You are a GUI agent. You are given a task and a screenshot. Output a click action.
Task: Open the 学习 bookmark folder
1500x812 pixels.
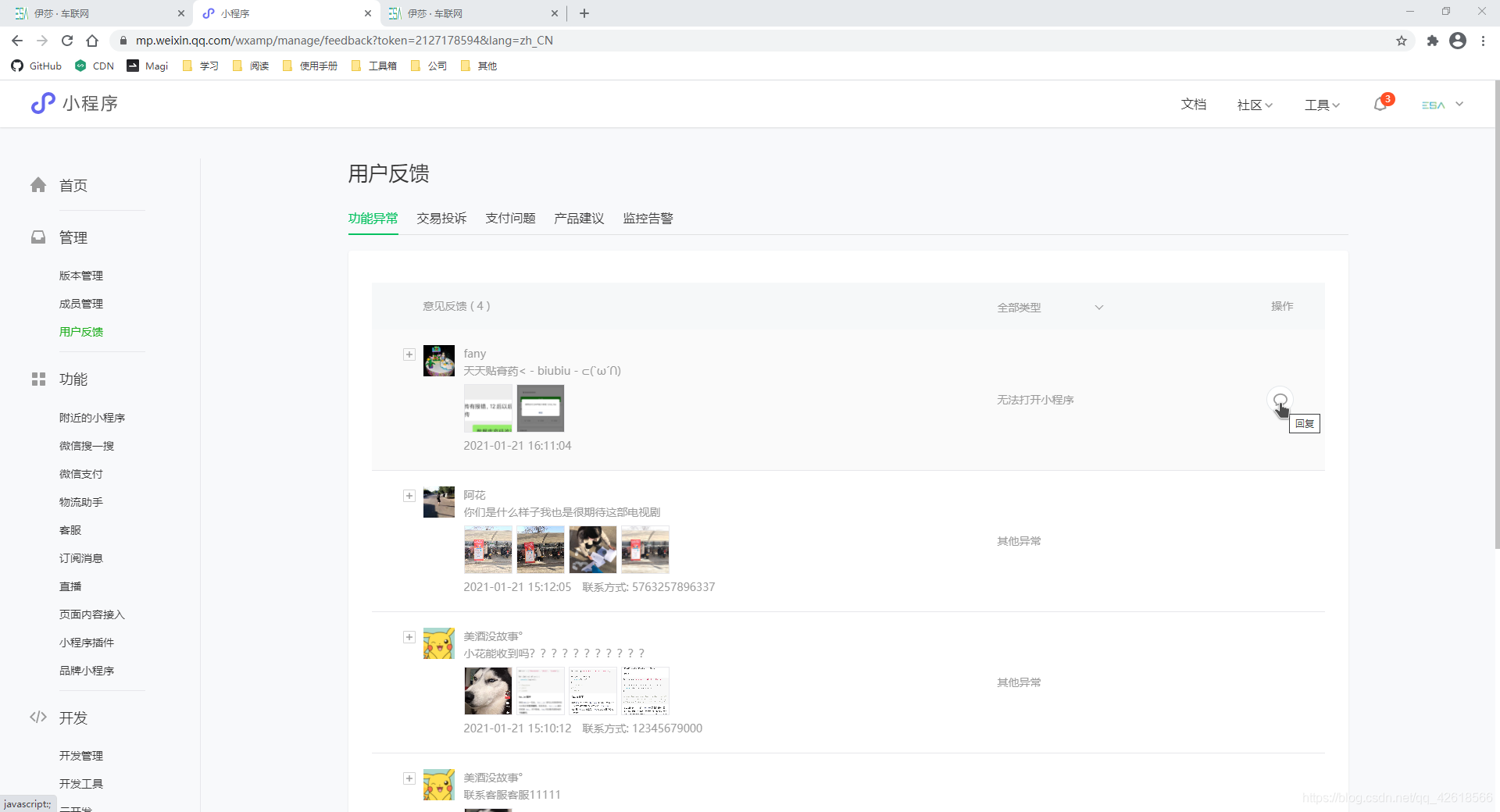pos(201,66)
